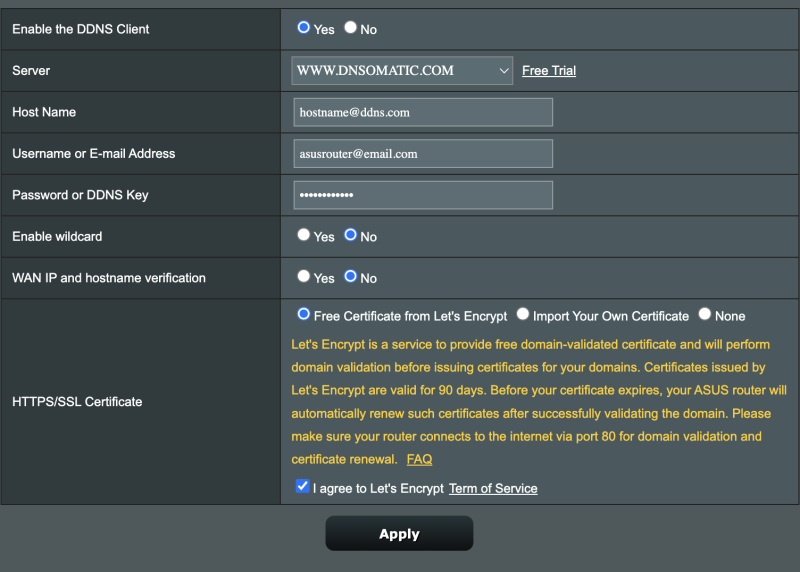
Task: Choose Import Your Own Certificate option
Action: click(x=522, y=314)
